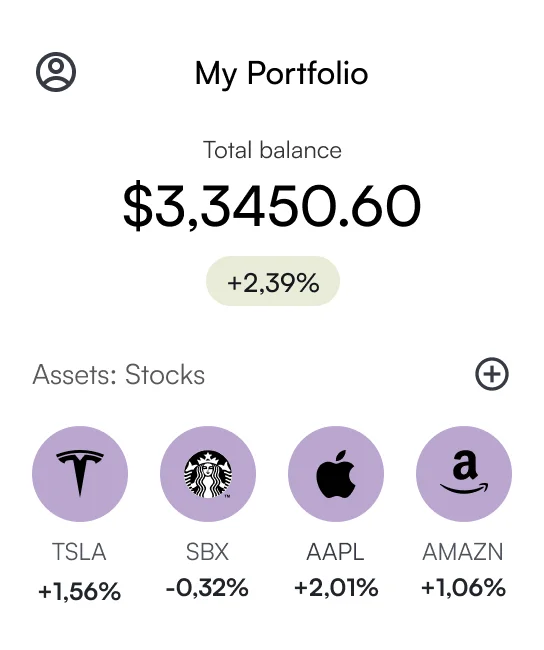Click the $3,3450.60 balance amount

pyautogui.click(x=272, y=206)
